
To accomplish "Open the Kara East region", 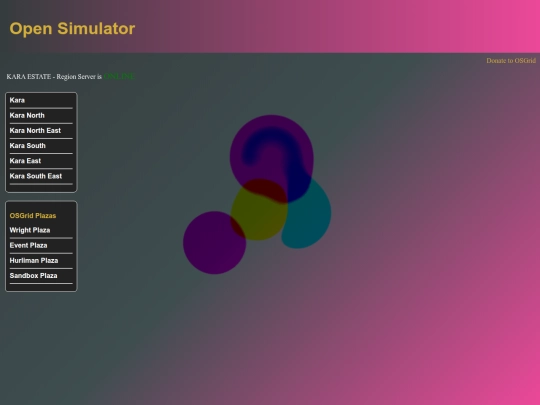I will 25,161.
